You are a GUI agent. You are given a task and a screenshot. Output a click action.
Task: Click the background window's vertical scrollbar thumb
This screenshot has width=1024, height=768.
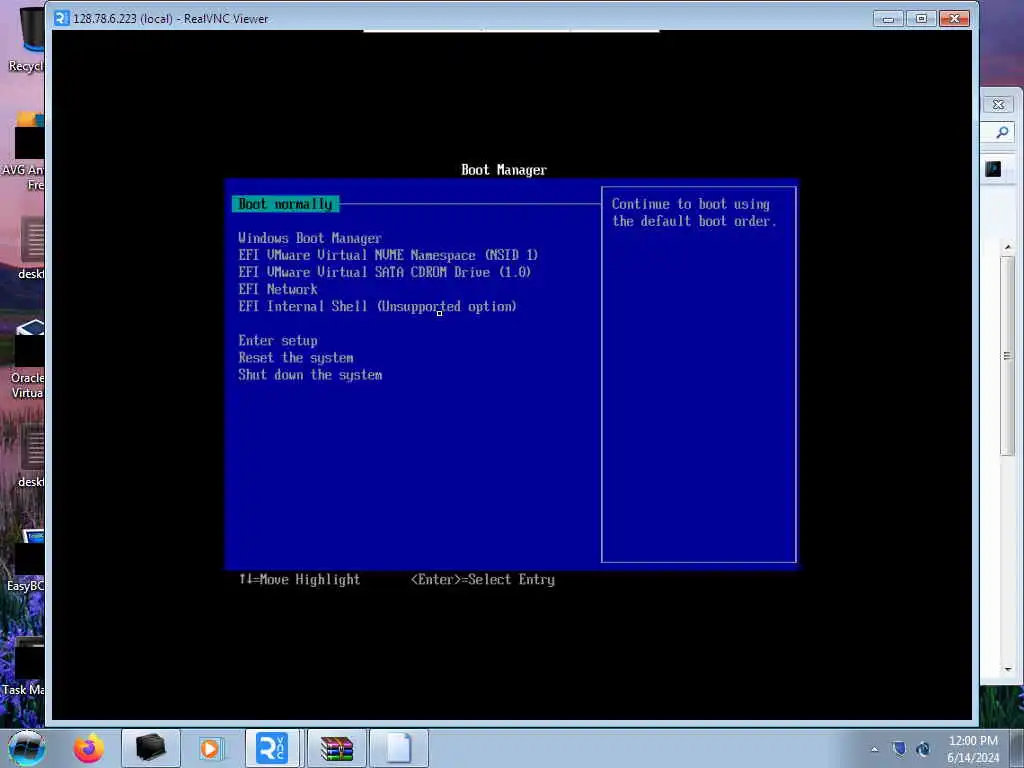[x=1008, y=355]
